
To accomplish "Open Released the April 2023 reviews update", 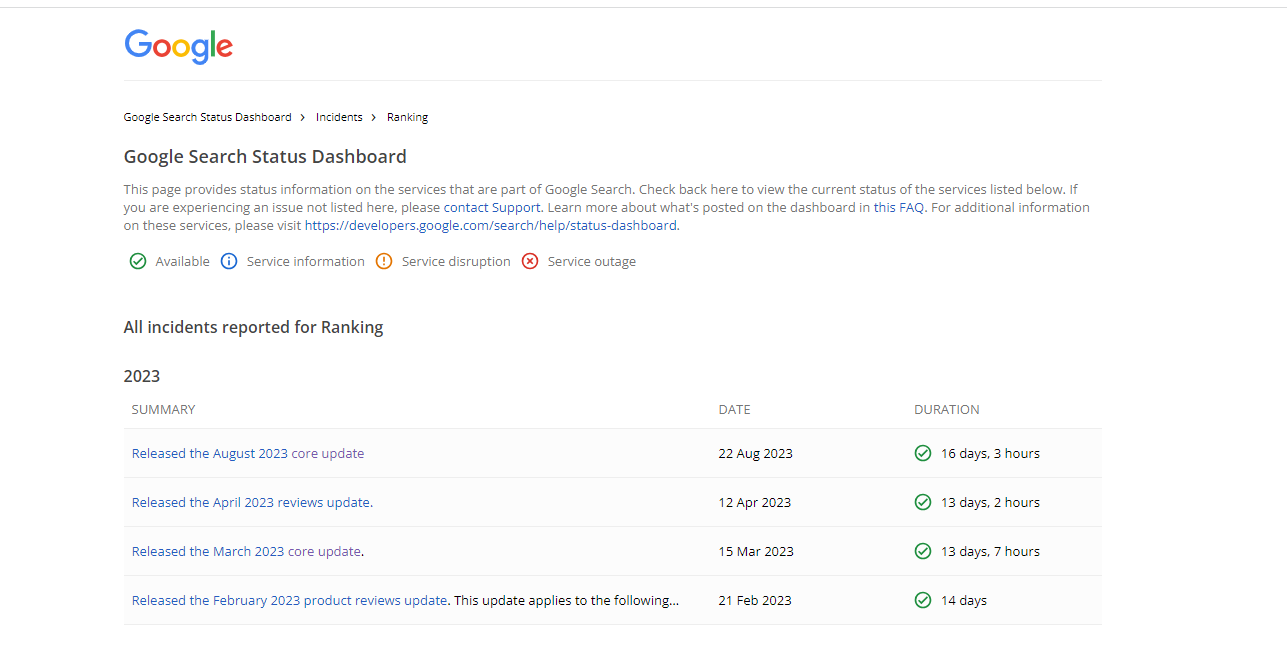I will coord(252,502).
